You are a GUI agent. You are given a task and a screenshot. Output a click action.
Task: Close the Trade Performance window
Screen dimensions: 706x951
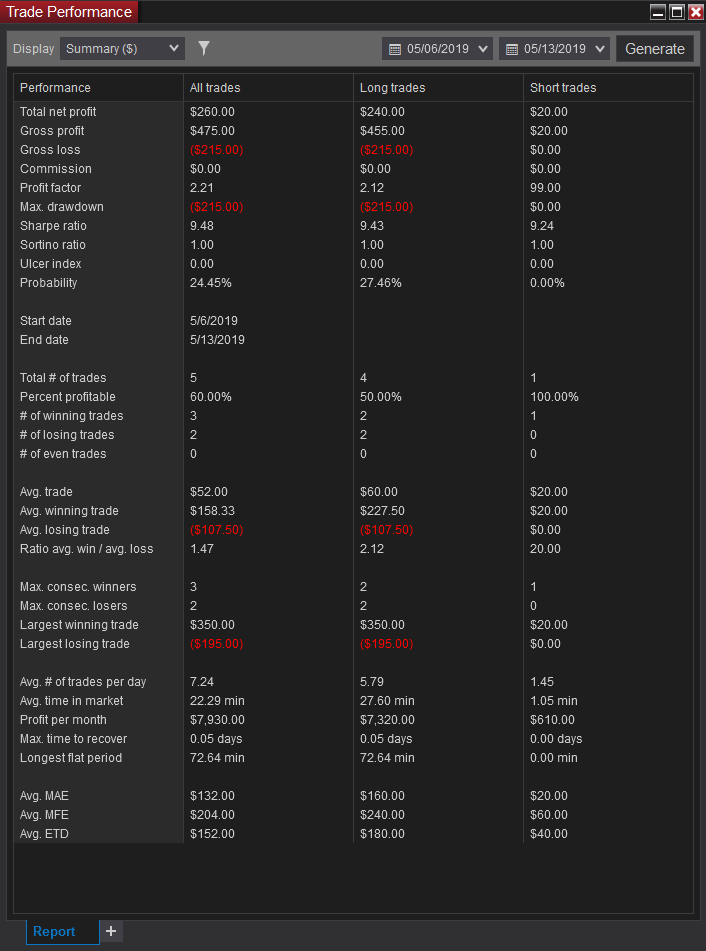tap(695, 12)
